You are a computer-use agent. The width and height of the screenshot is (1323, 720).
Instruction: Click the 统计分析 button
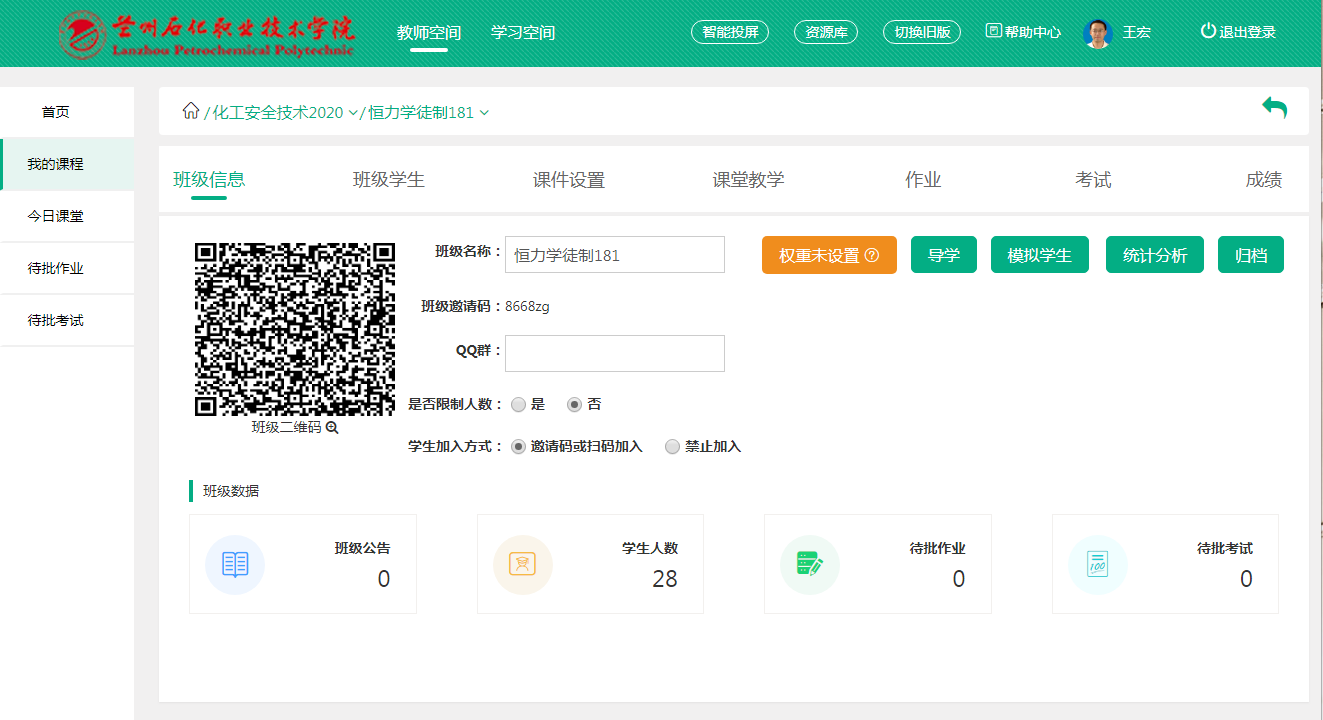(x=1155, y=255)
